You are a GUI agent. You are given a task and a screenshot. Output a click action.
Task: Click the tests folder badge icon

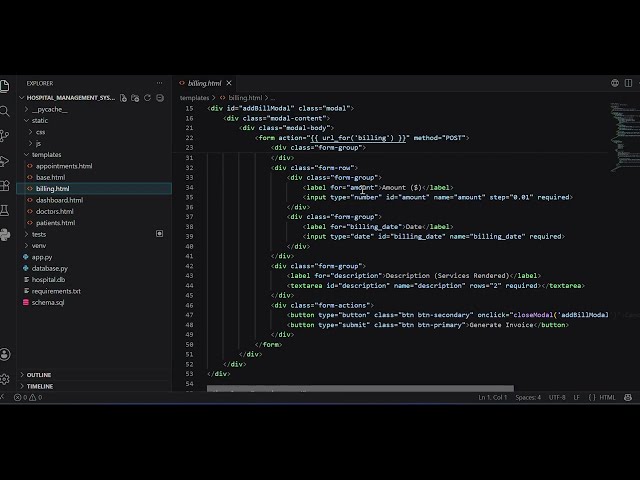point(160,233)
